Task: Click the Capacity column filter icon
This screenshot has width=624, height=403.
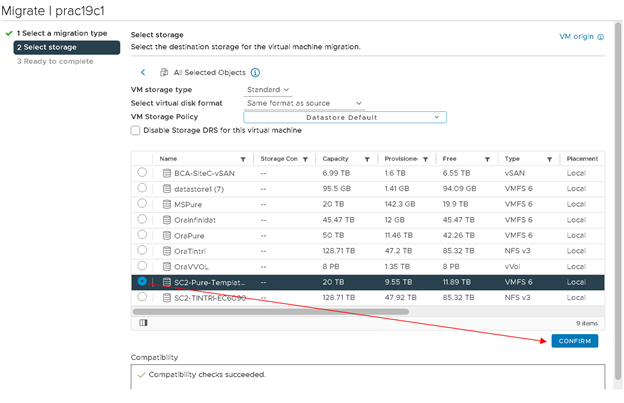Action: coord(367,159)
